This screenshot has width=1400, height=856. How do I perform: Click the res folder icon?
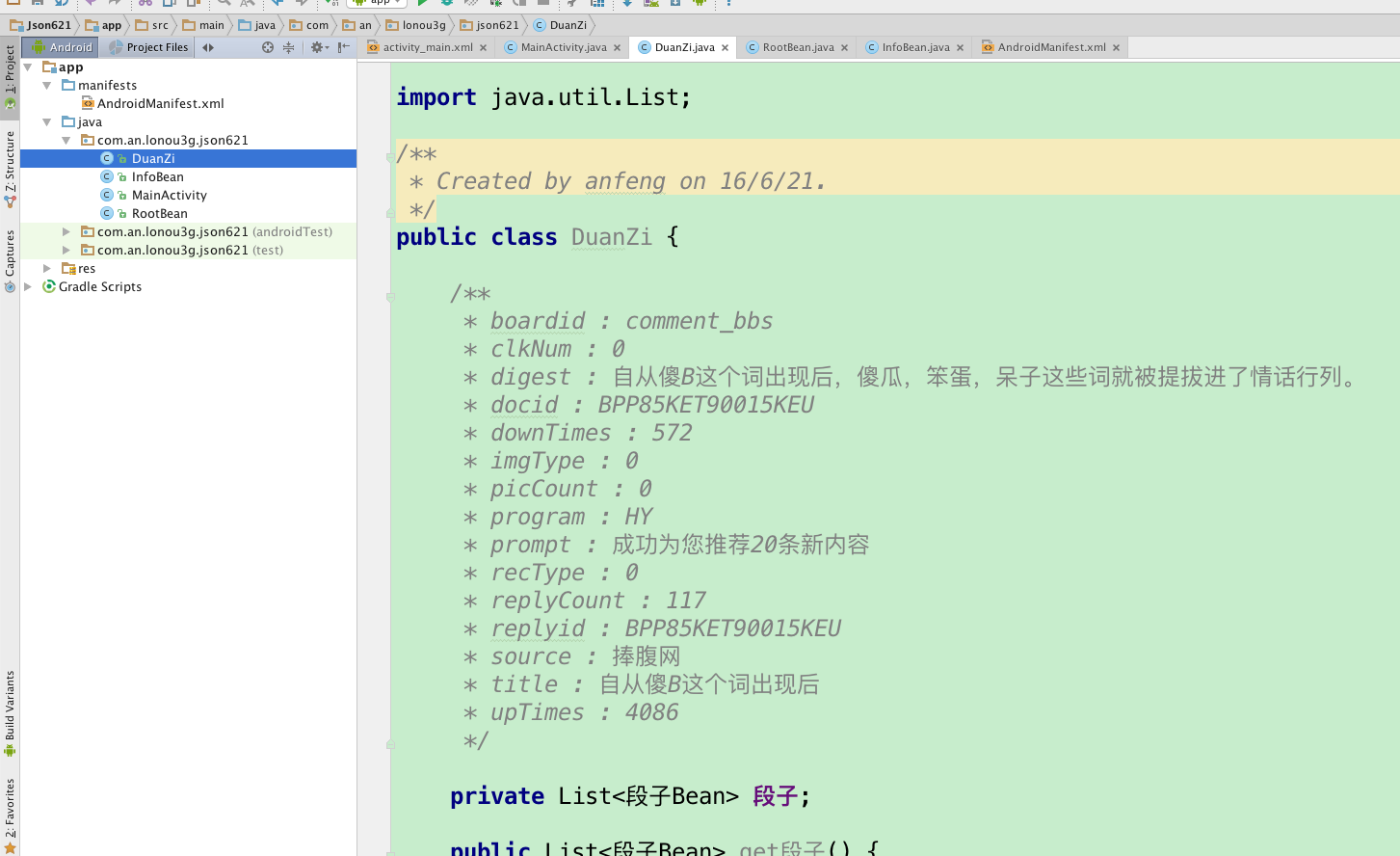coord(68,269)
